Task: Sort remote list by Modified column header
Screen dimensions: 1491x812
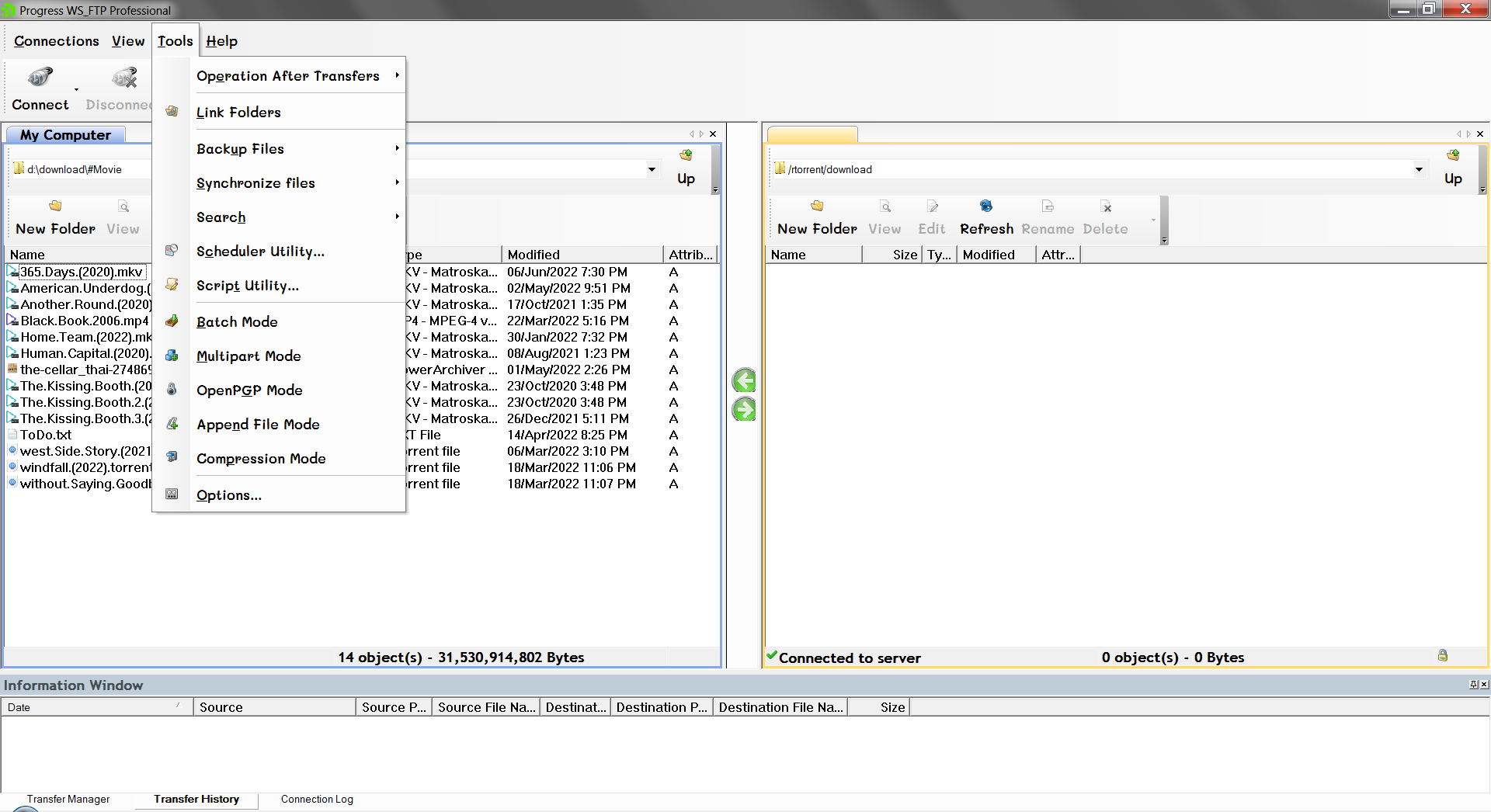Action: (x=996, y=255)
